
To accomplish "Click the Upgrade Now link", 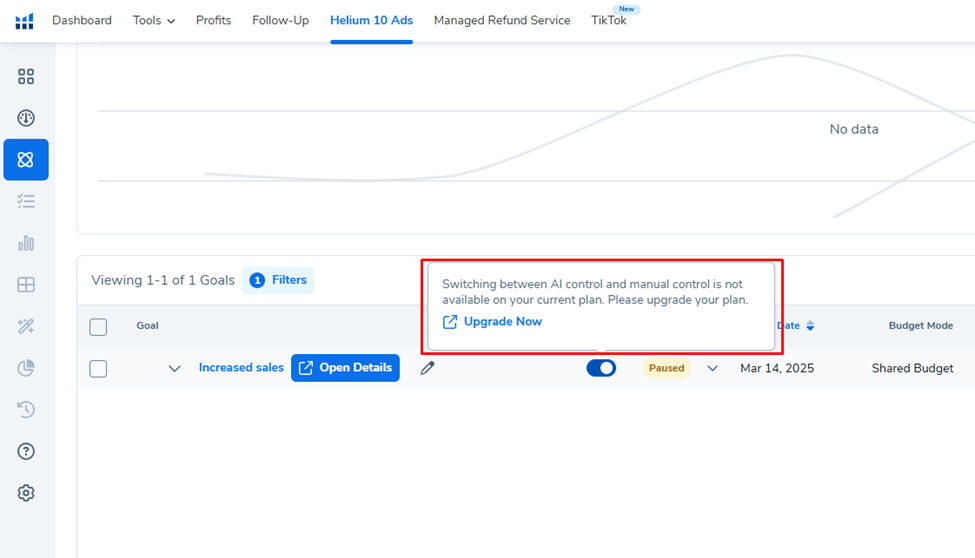I will click(502, 322).
